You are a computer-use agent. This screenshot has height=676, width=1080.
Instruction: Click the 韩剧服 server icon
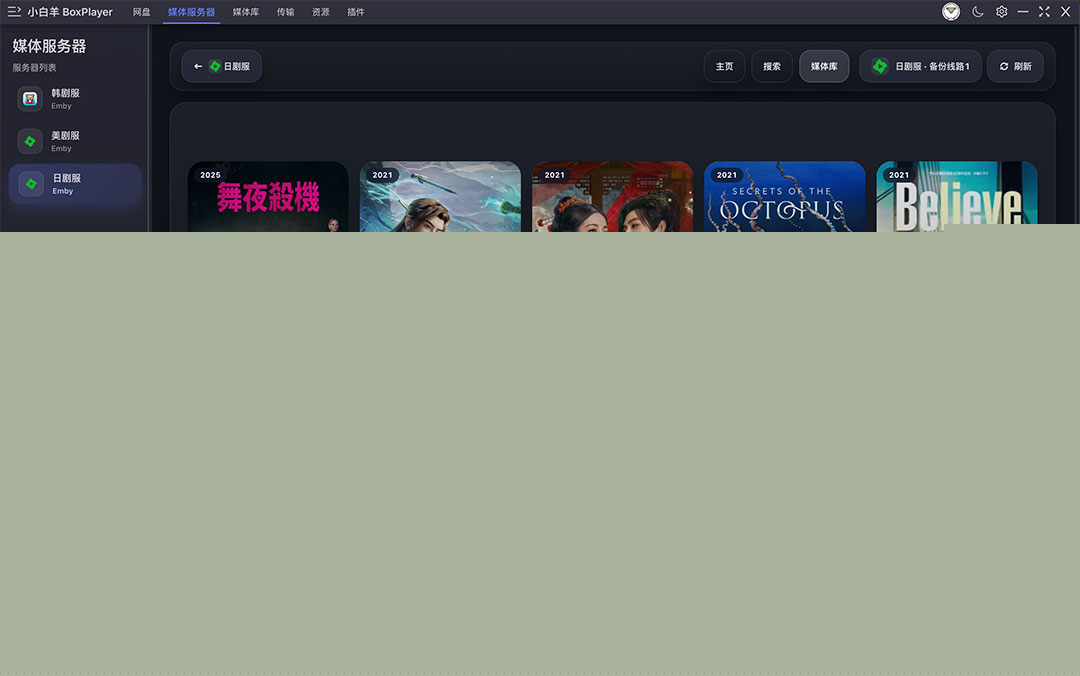(x=30, y=99)
